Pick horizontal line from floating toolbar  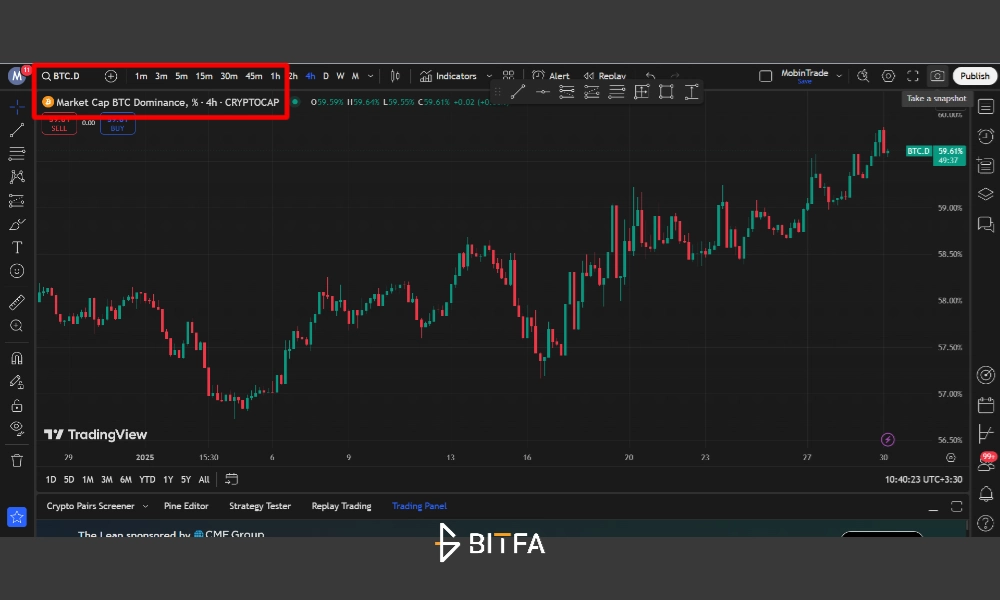pos(542,92)
